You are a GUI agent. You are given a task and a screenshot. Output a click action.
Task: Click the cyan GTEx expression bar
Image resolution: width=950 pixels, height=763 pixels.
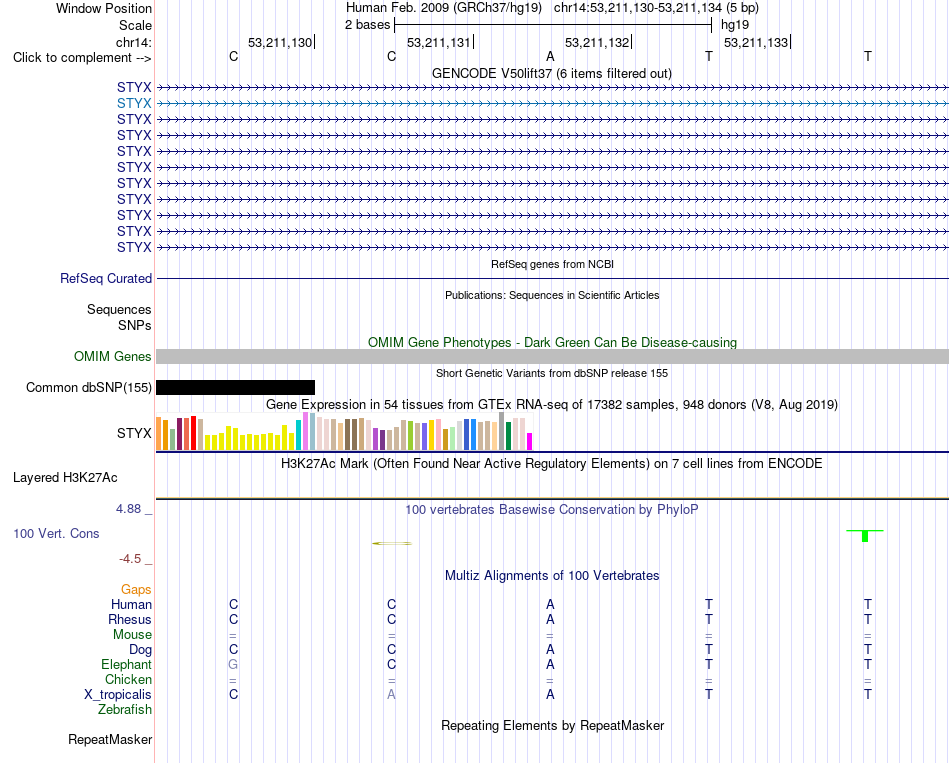298,435
